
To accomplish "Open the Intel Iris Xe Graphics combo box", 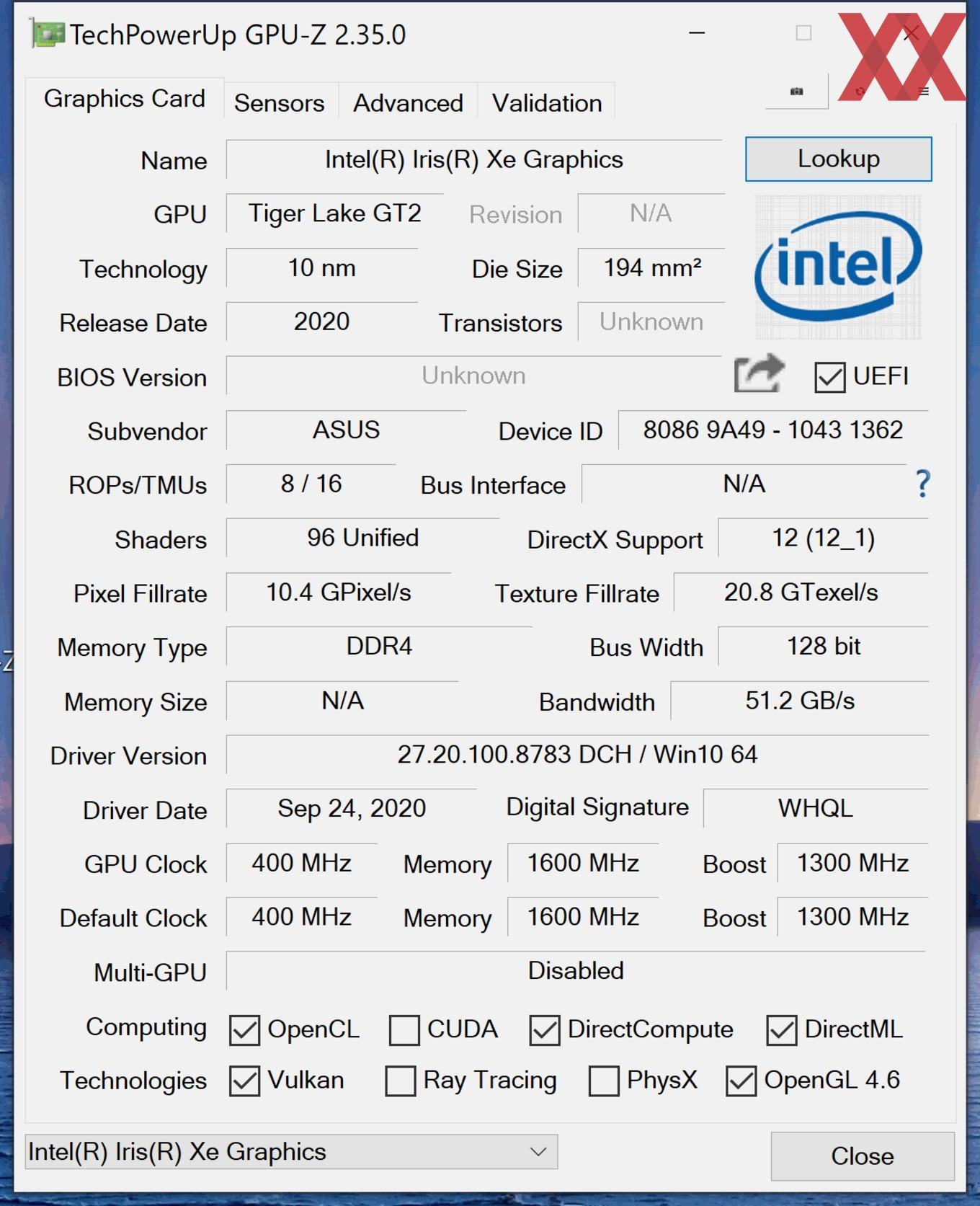I will coord(291,1152).
